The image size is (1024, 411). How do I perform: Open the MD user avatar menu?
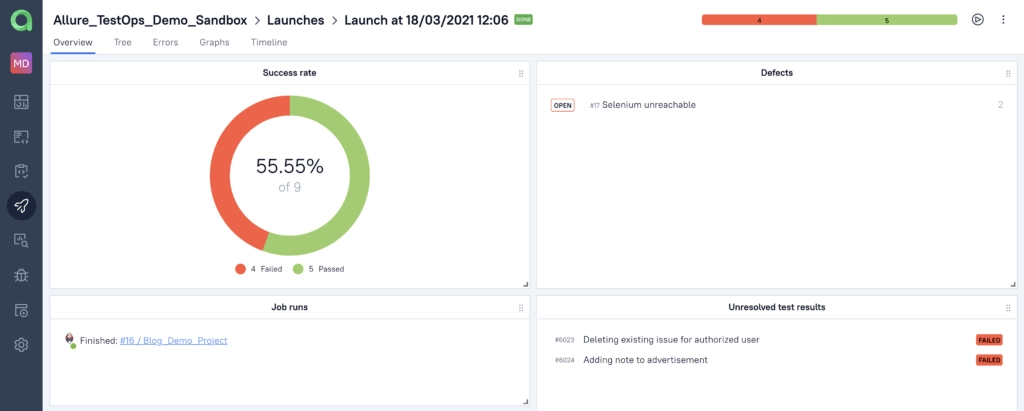tap(21, 63)
